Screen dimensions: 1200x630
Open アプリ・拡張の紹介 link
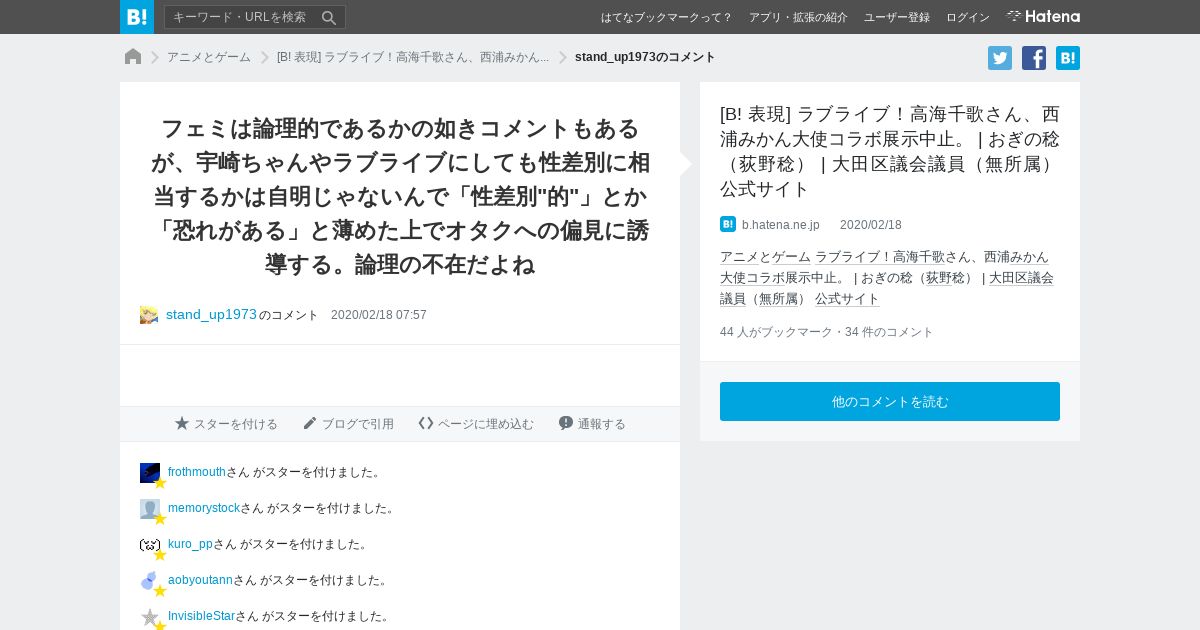click(798, 17)
